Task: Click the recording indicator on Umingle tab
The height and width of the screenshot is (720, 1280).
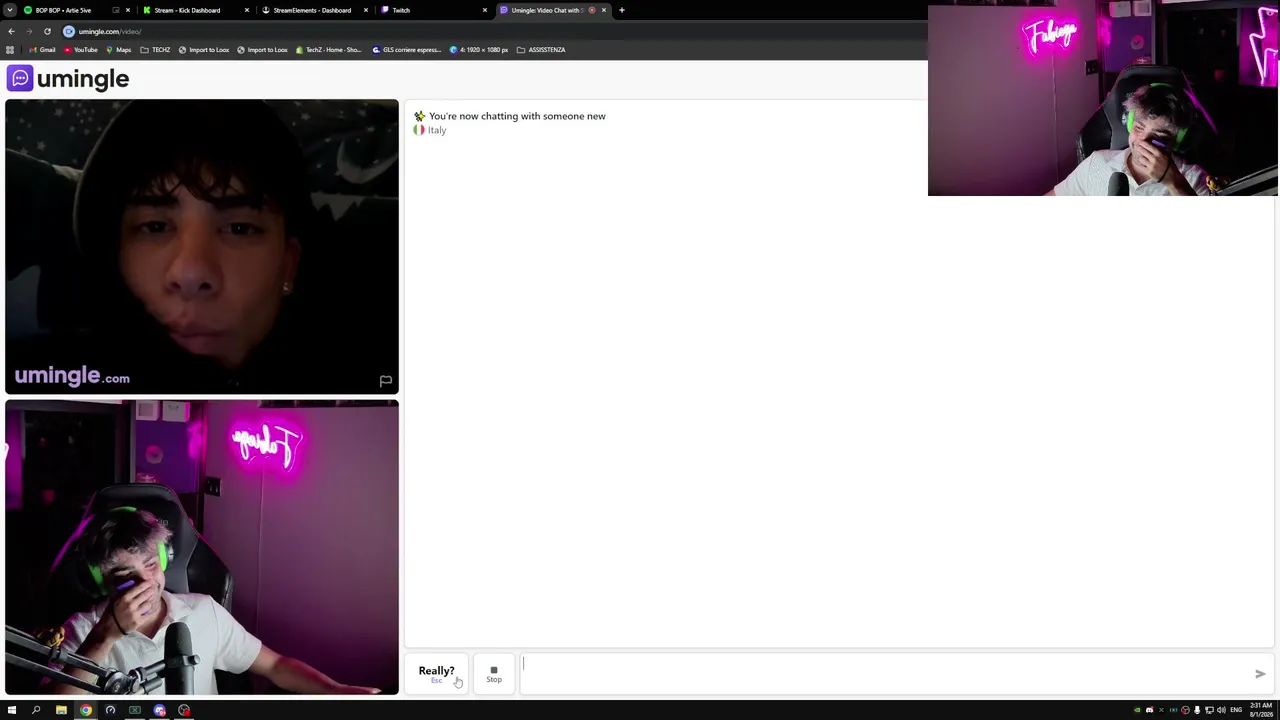Action: [x=592, y=10]
